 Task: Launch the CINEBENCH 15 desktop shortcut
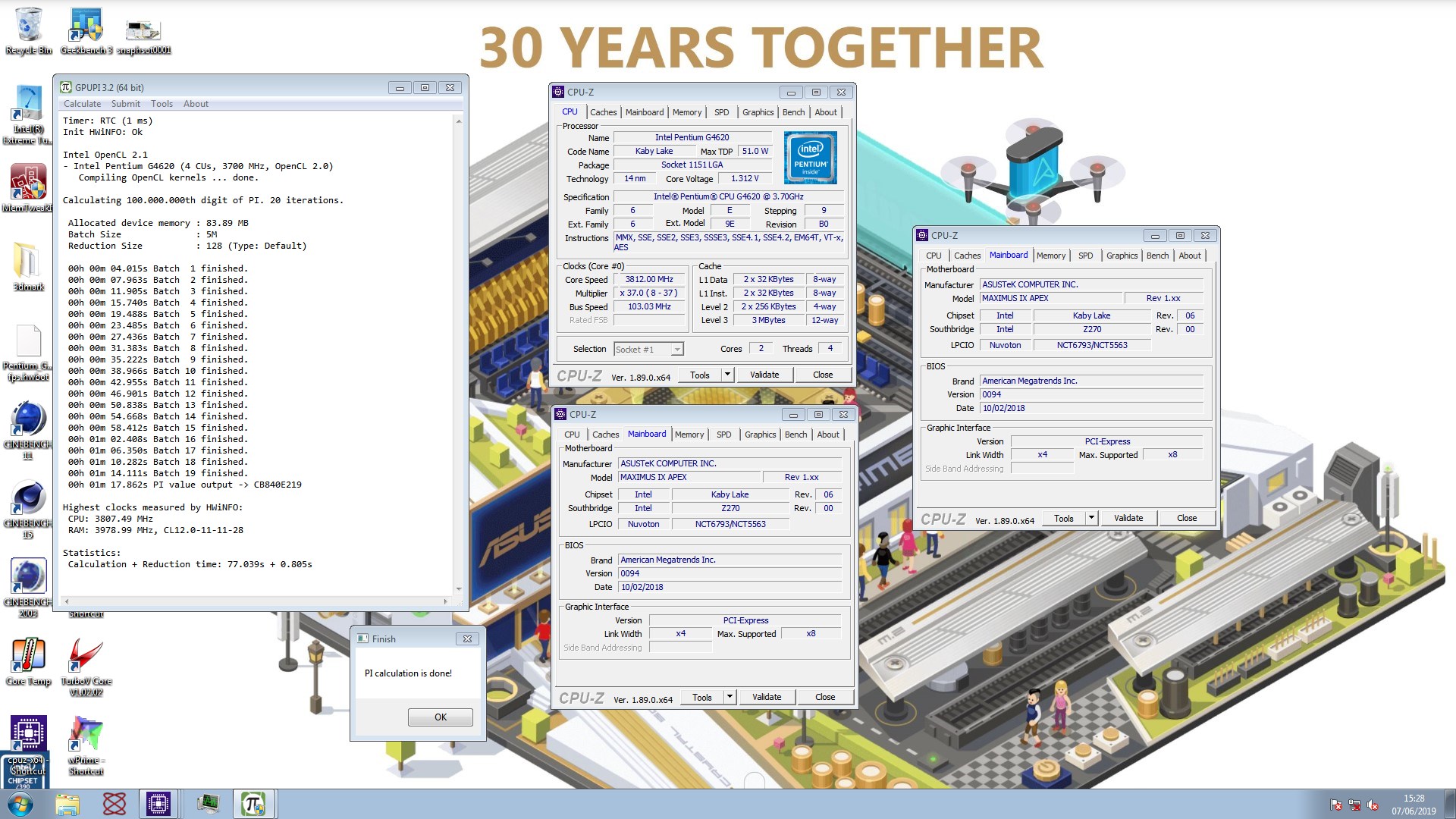pos(28,509)
